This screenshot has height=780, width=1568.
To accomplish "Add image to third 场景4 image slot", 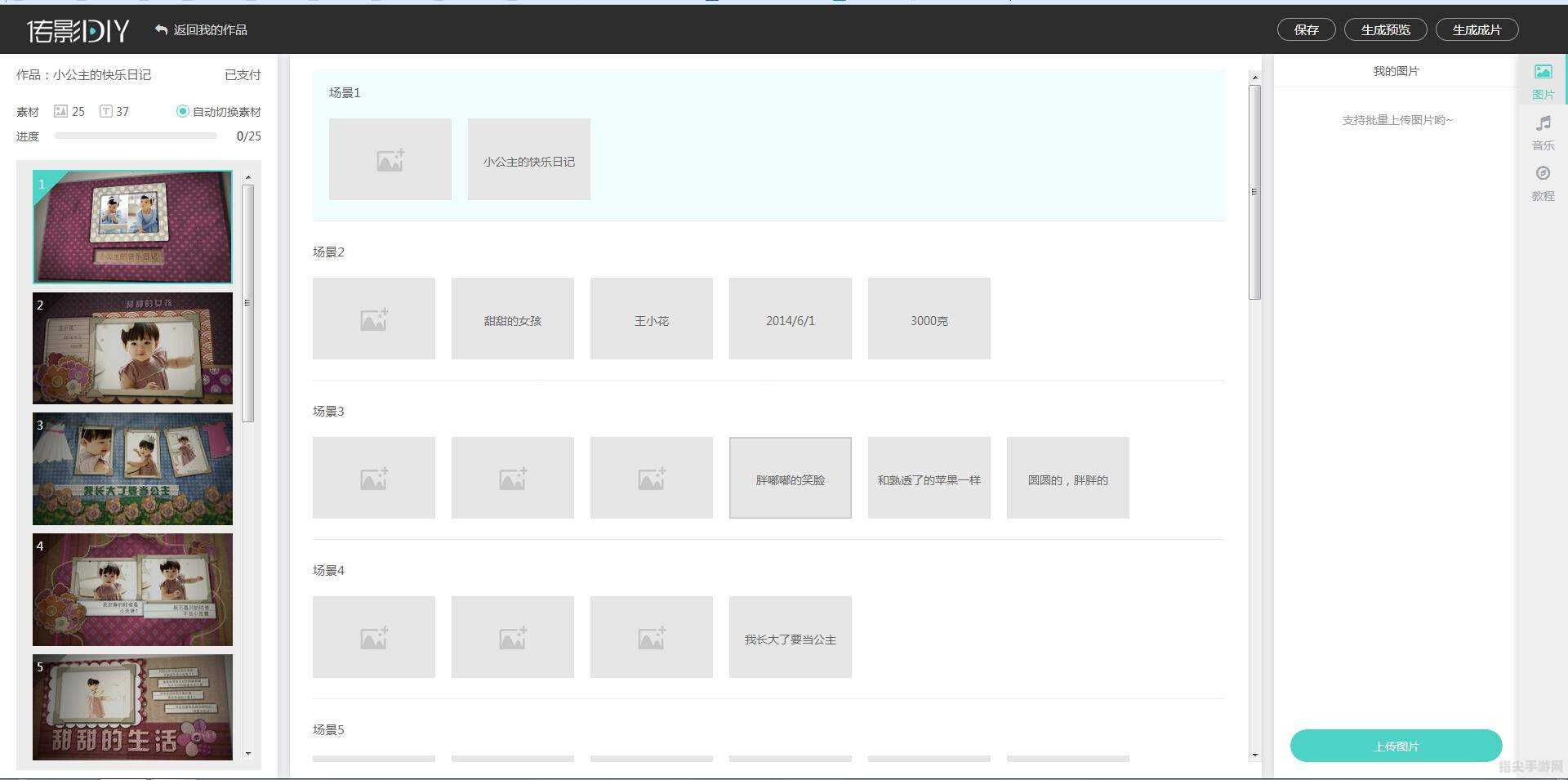I will (652, 637).
